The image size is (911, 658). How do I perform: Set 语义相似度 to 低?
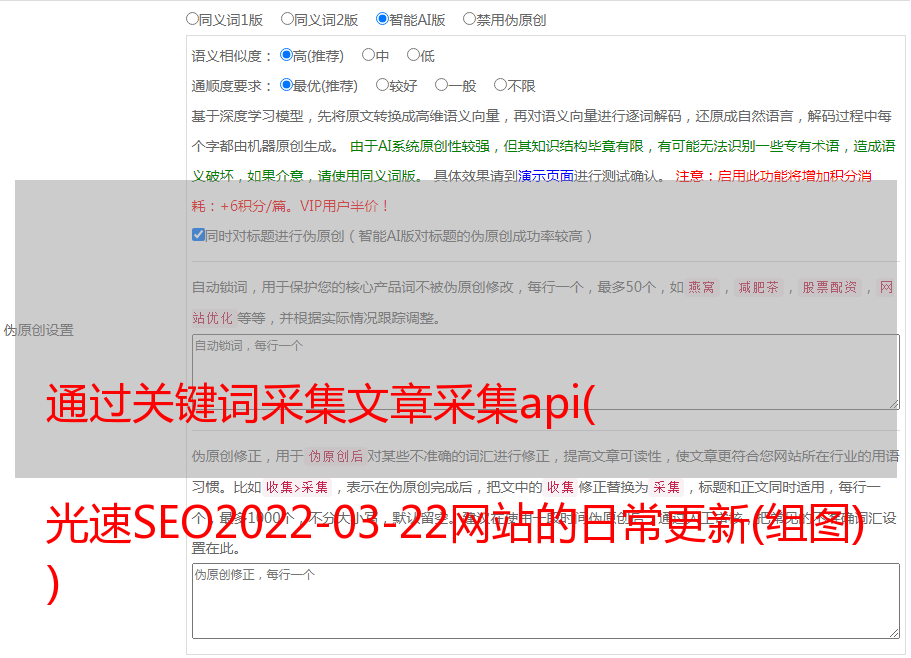tap(413, 55)
